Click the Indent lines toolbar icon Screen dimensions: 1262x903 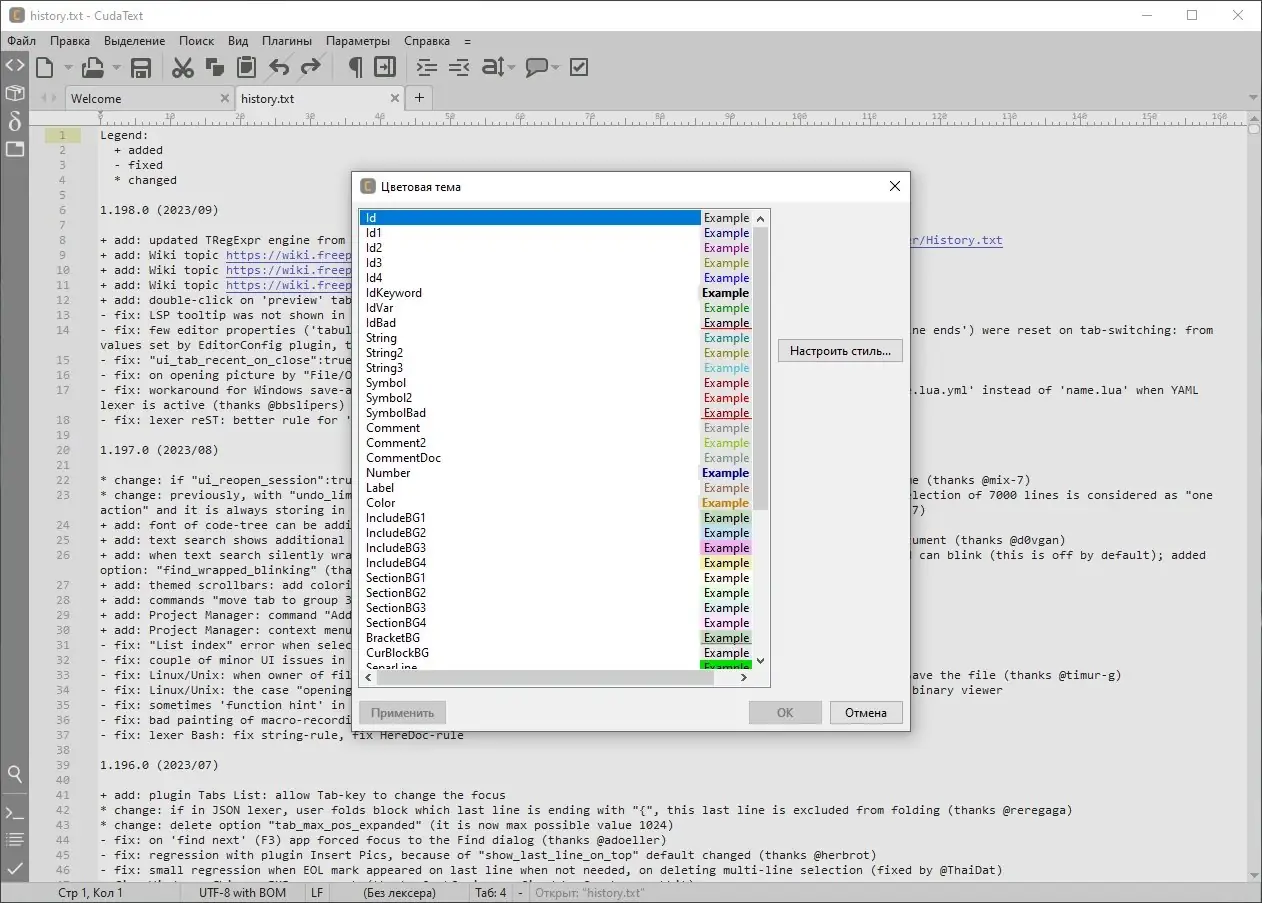pos(427,68)
